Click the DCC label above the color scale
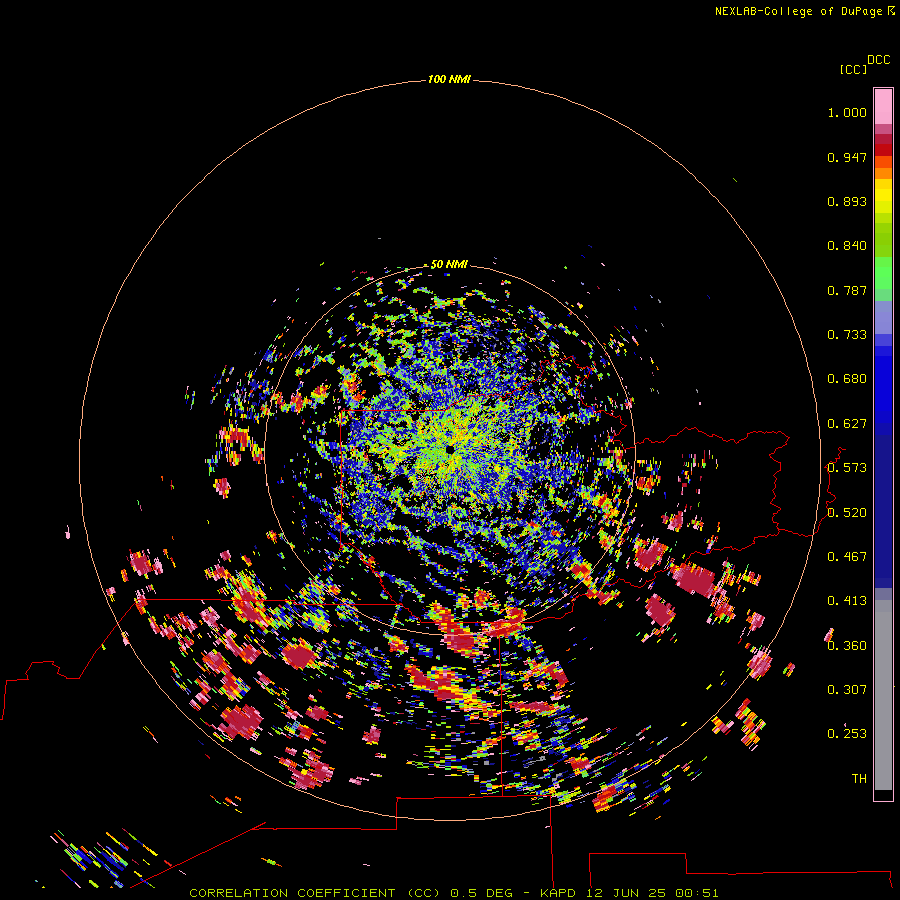Screen dimensions: 900x900 click(879, 60)
